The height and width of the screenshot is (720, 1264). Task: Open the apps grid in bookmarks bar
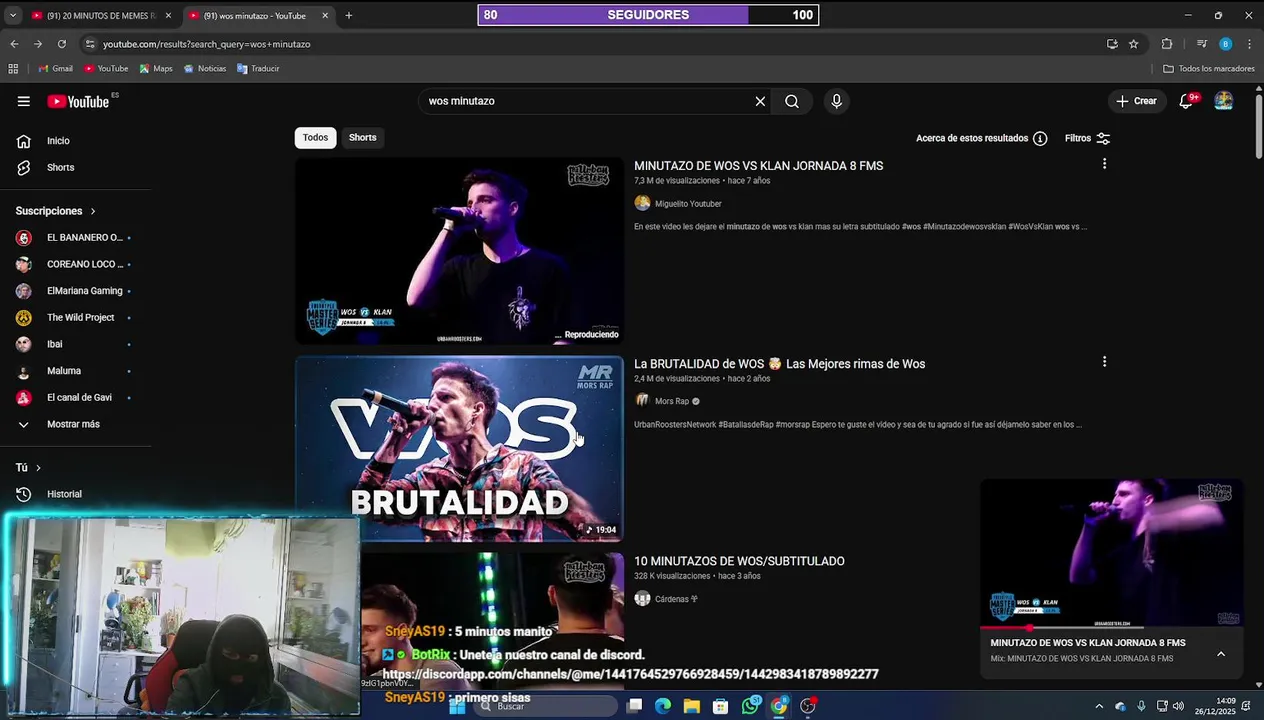(x=13, y=69)
